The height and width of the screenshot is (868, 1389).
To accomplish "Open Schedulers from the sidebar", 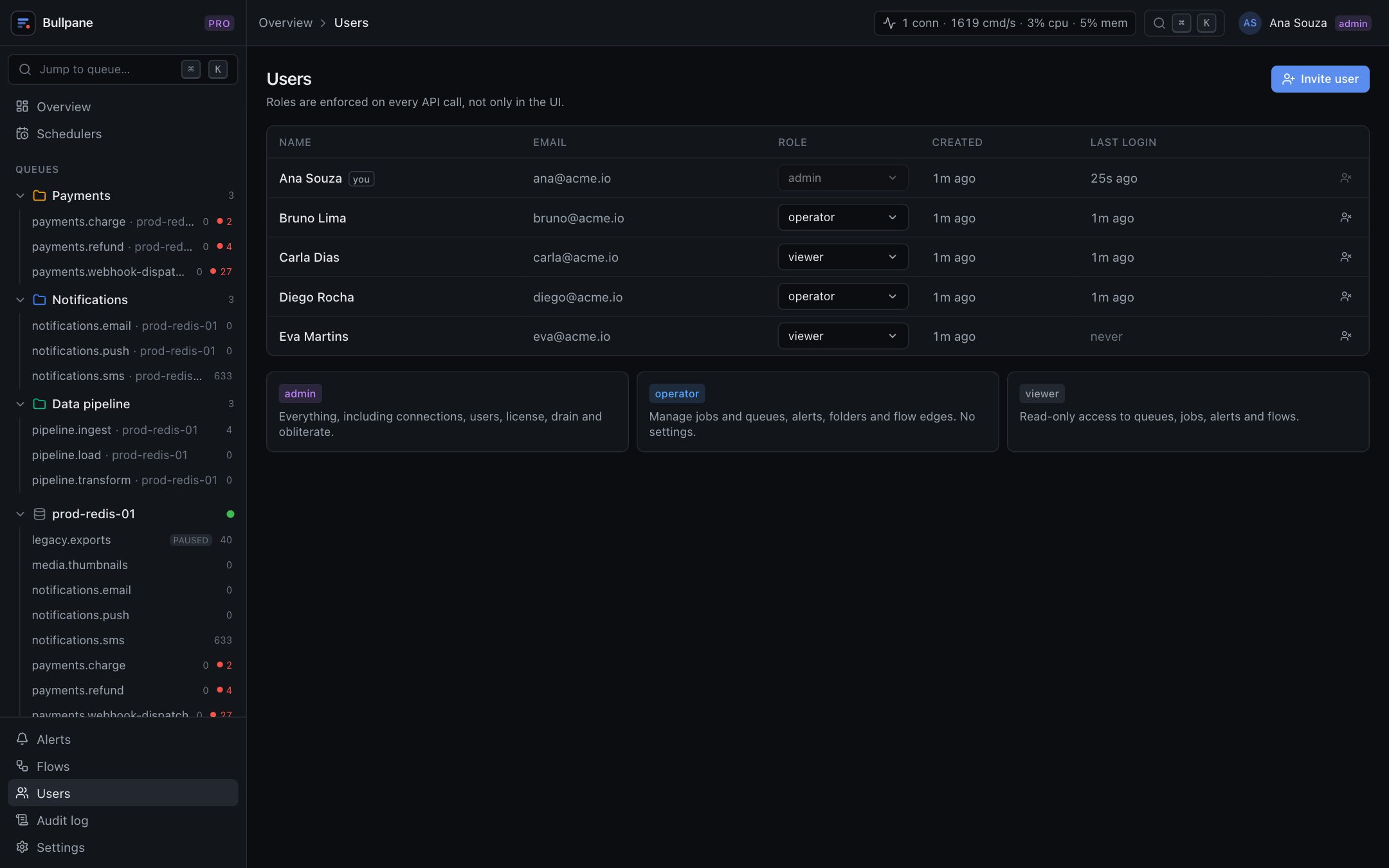I will [123, 134].
